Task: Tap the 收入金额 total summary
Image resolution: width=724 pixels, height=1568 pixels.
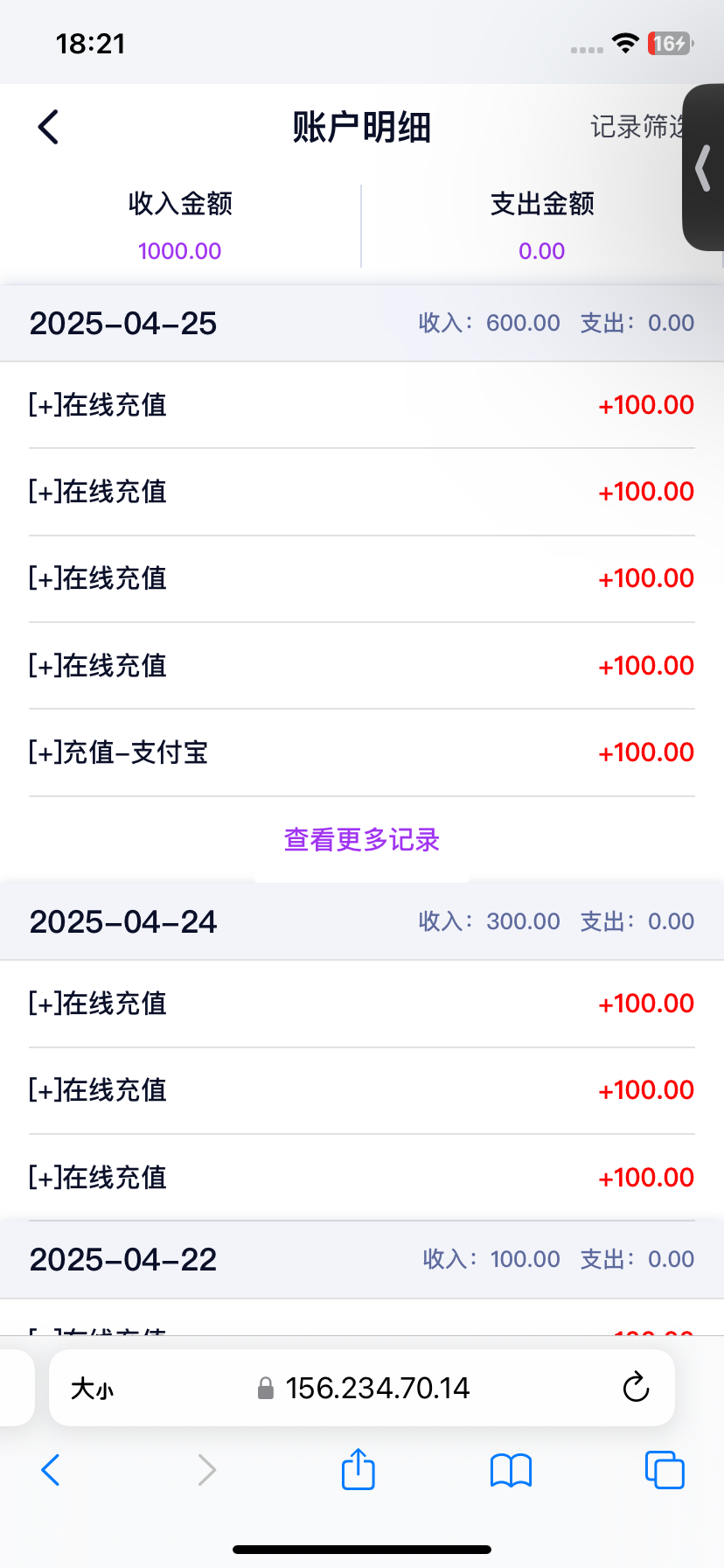Action: 180,226
